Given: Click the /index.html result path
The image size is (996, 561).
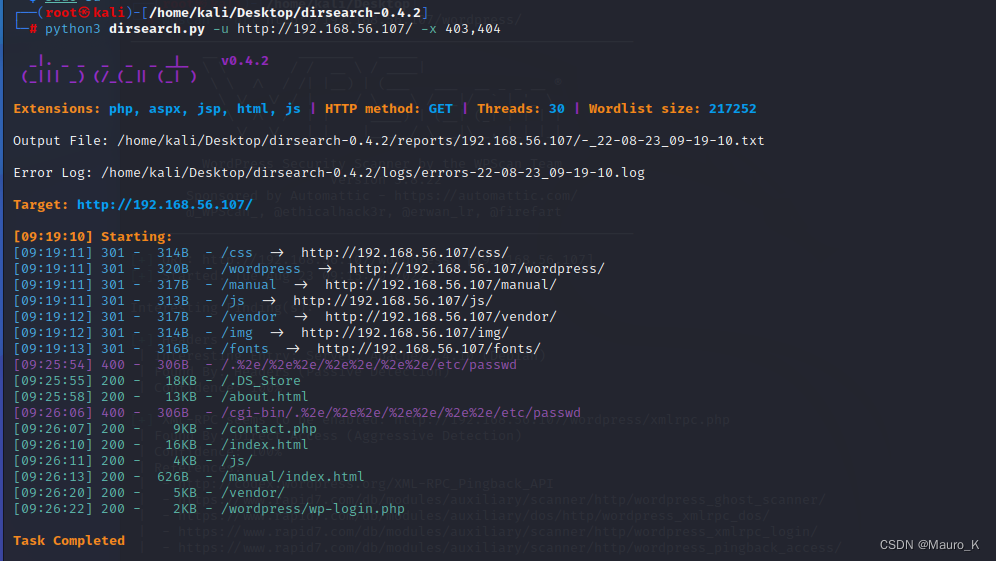Looking at the screenshot, I should (x=264, y=444).
